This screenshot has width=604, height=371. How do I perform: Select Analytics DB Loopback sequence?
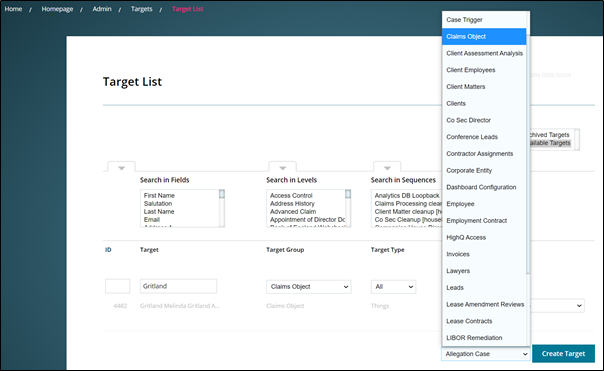[x=407, y=196]
